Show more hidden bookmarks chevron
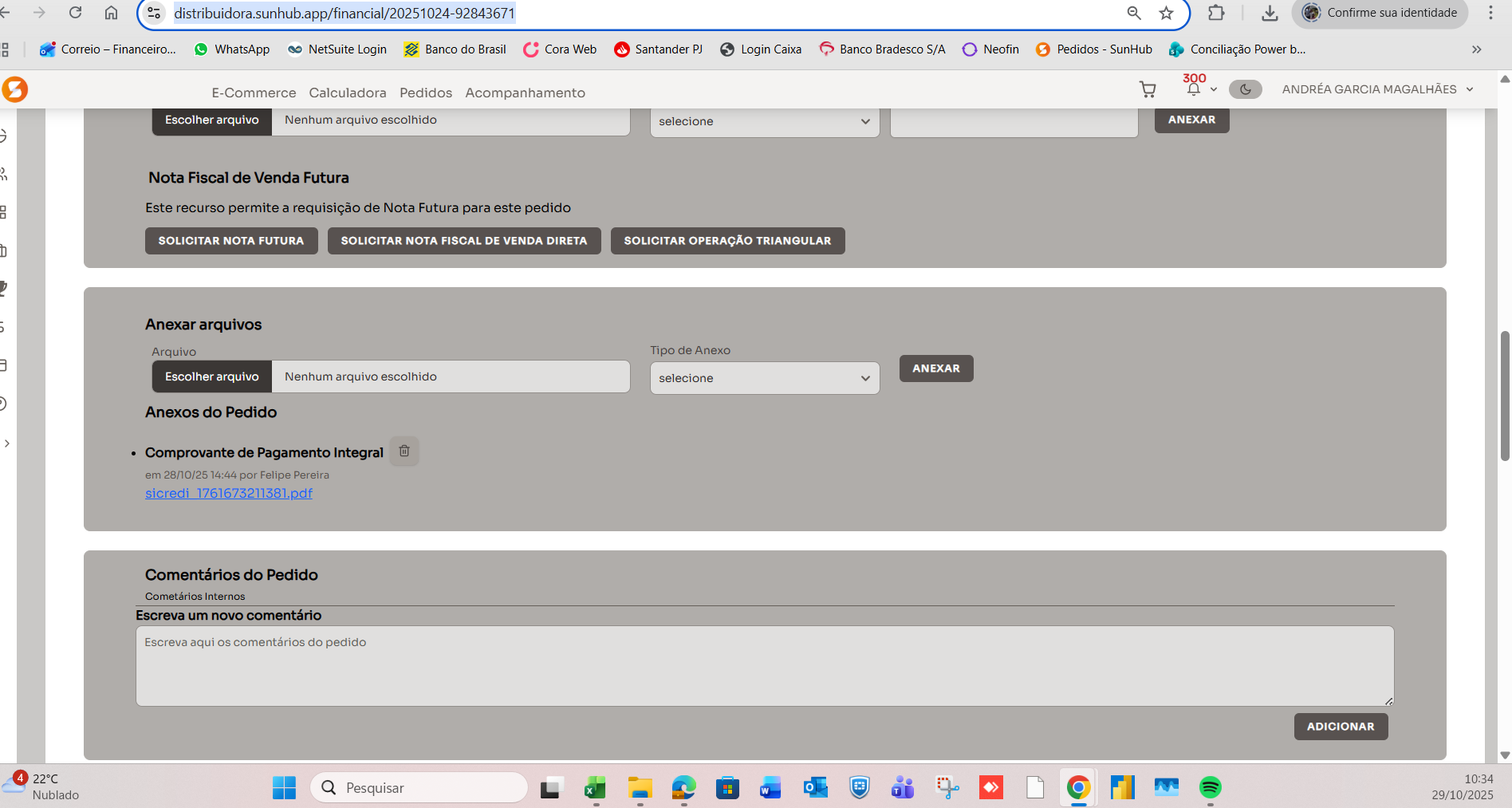Screen dimensions: 1512x808 [1476, 49]
